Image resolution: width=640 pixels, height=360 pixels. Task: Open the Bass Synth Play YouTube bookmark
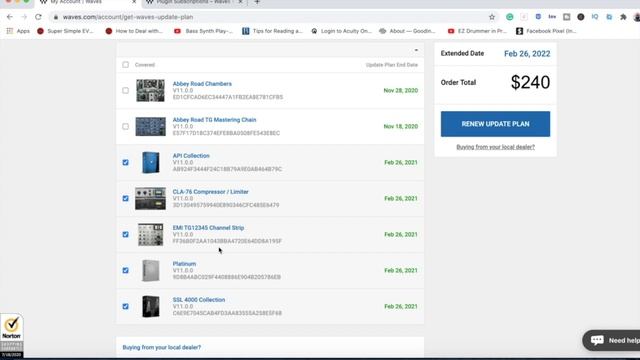click(x=203, y=31)
